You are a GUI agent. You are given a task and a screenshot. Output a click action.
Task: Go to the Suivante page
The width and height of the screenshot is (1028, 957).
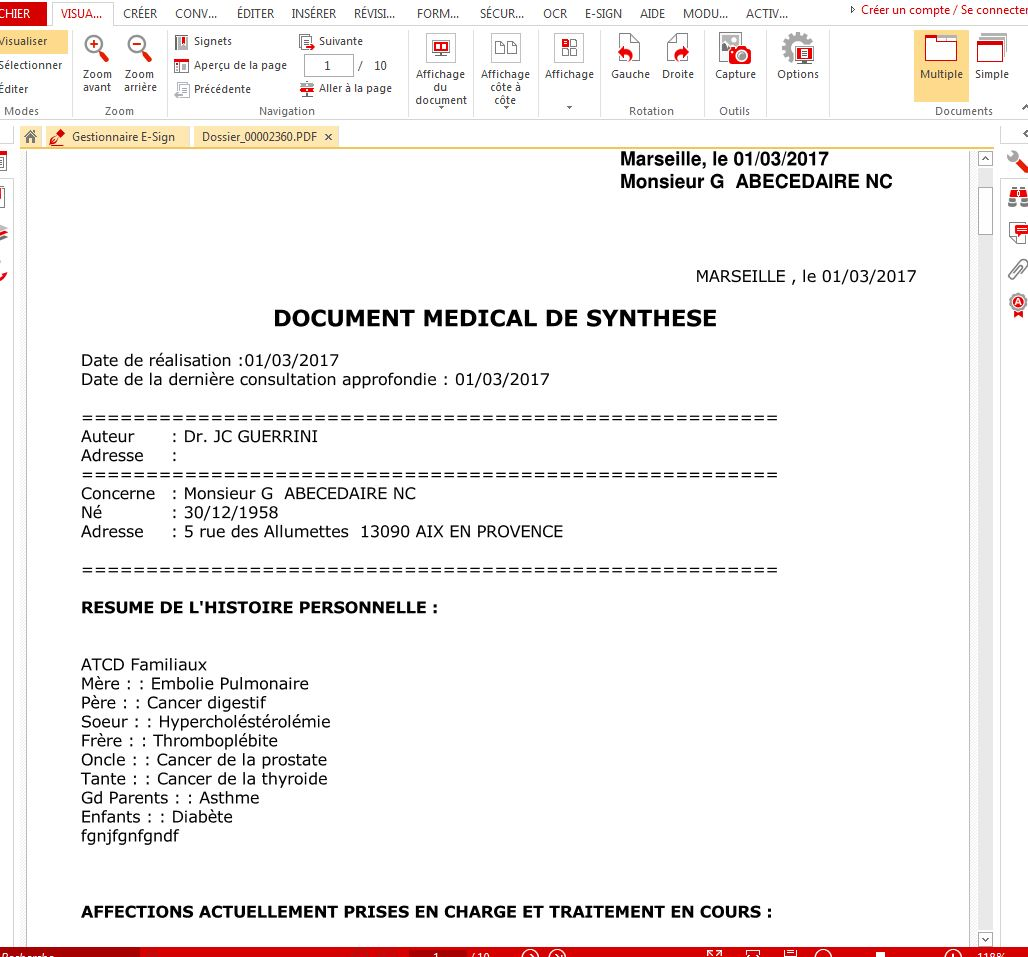point(331,41)
